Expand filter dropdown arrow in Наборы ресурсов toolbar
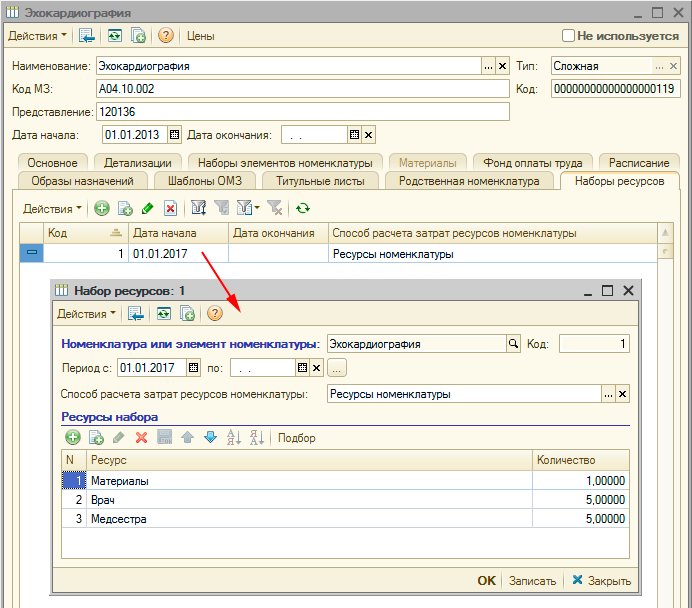The height and width of the screenshot is (608, 692). [x=257, y=209]
